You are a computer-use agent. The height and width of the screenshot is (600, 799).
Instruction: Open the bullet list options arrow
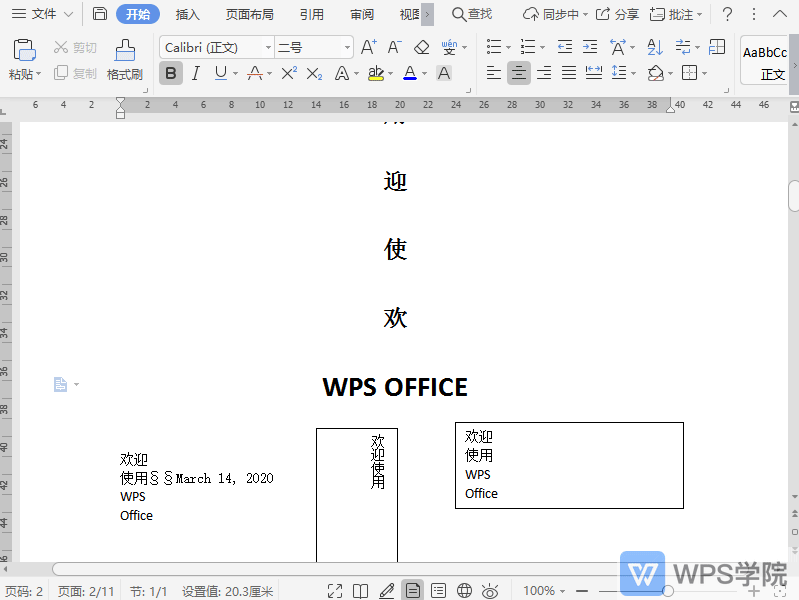508,48
